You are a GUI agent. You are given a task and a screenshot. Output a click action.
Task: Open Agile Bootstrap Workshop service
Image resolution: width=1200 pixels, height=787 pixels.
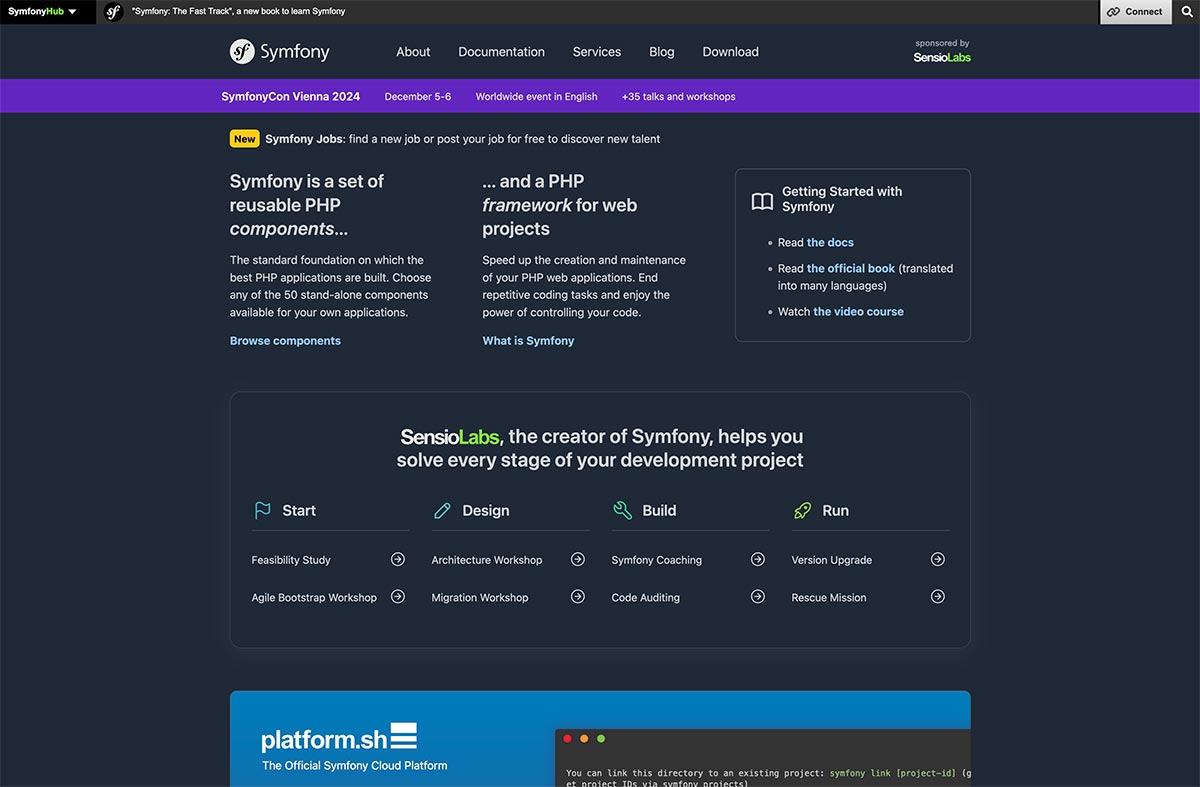coord(314,597)
